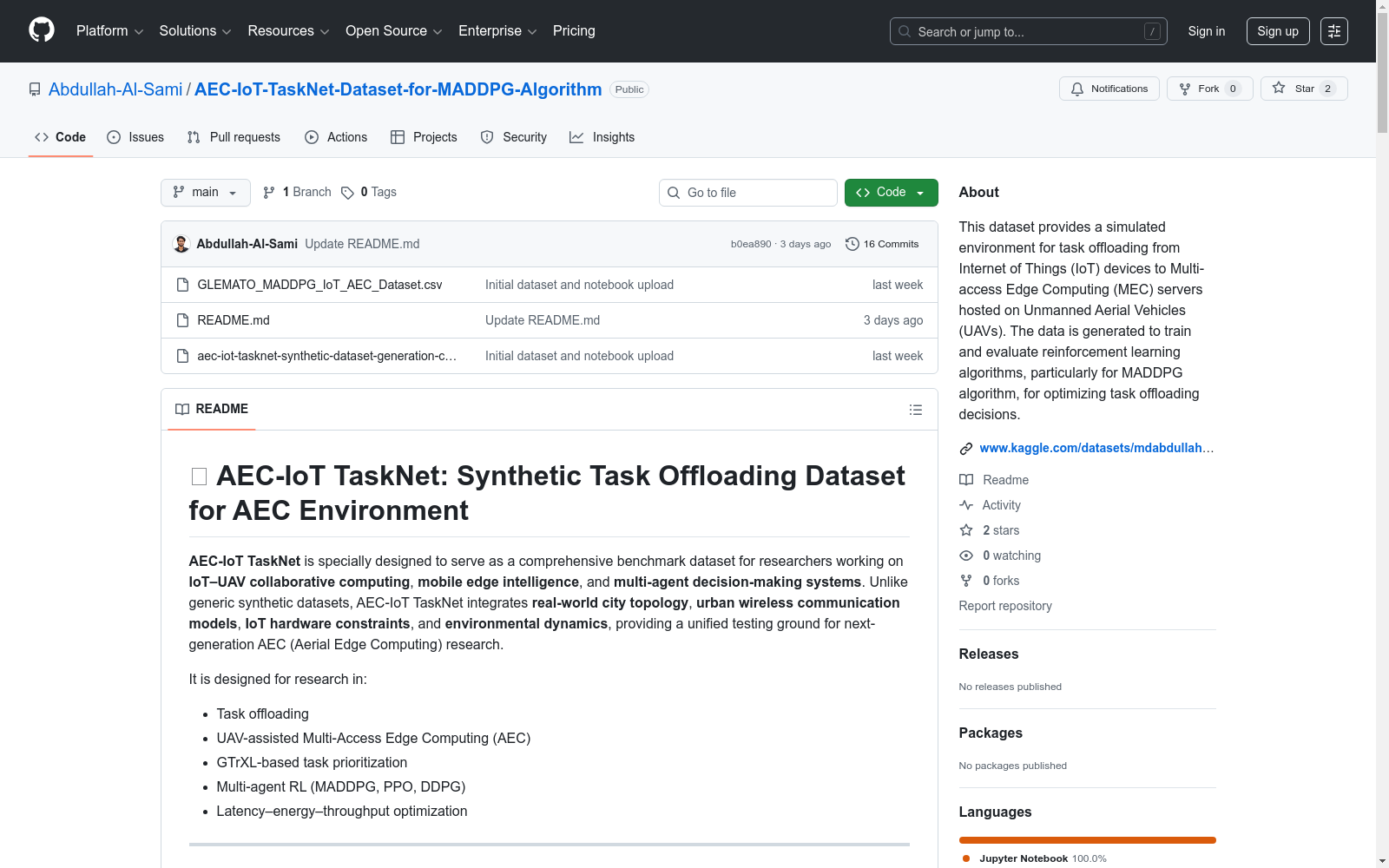Click the Jupyter Notebook language bar
Image resolution: width=1389 pixels, height=868 pixels.
[1088, 840]
